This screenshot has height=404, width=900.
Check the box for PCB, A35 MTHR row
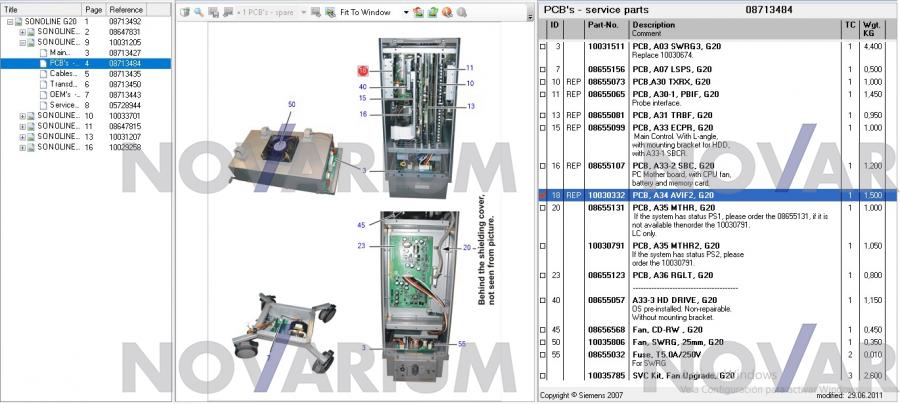point(544,208)
